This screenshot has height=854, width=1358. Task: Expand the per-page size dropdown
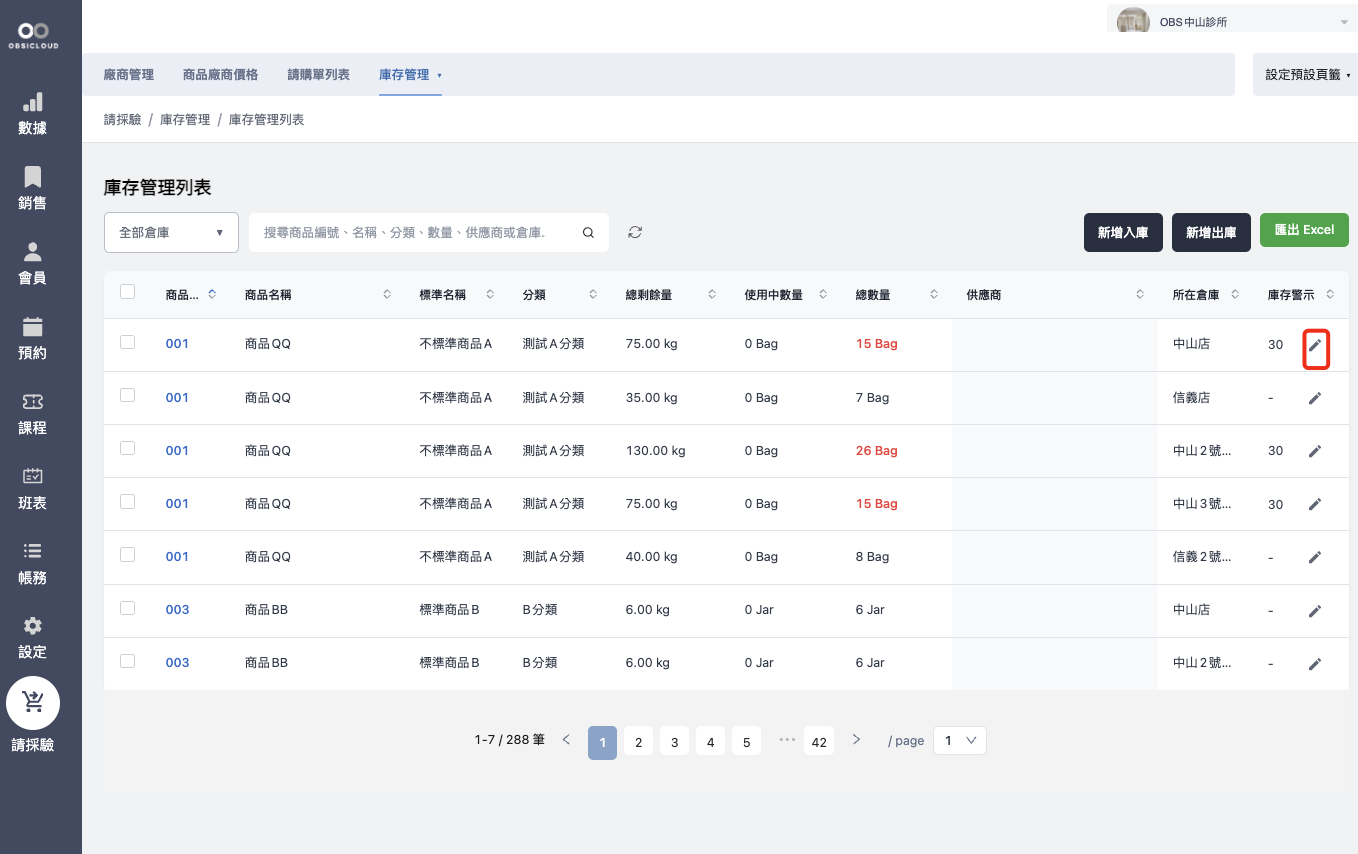(959, 740)
